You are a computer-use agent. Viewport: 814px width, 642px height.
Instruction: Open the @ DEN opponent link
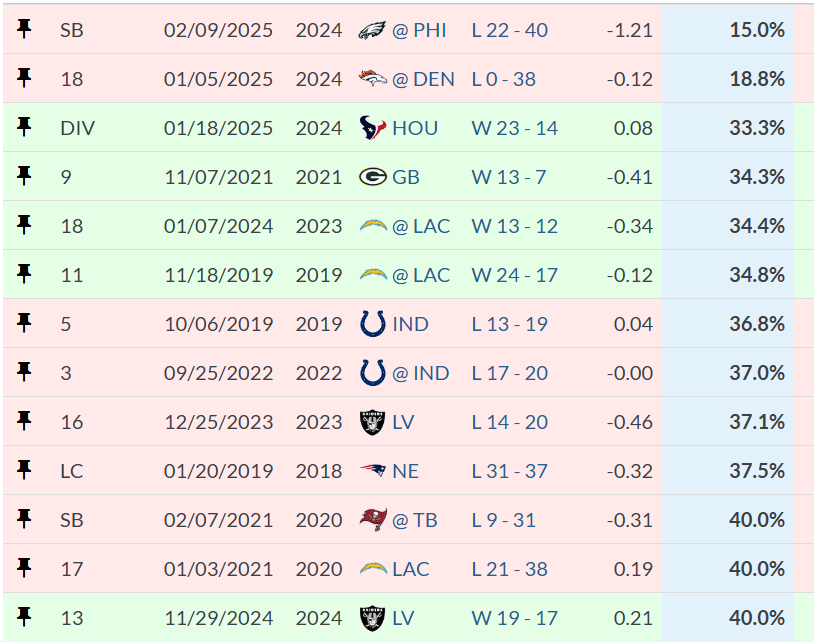[x=423, y=79]
